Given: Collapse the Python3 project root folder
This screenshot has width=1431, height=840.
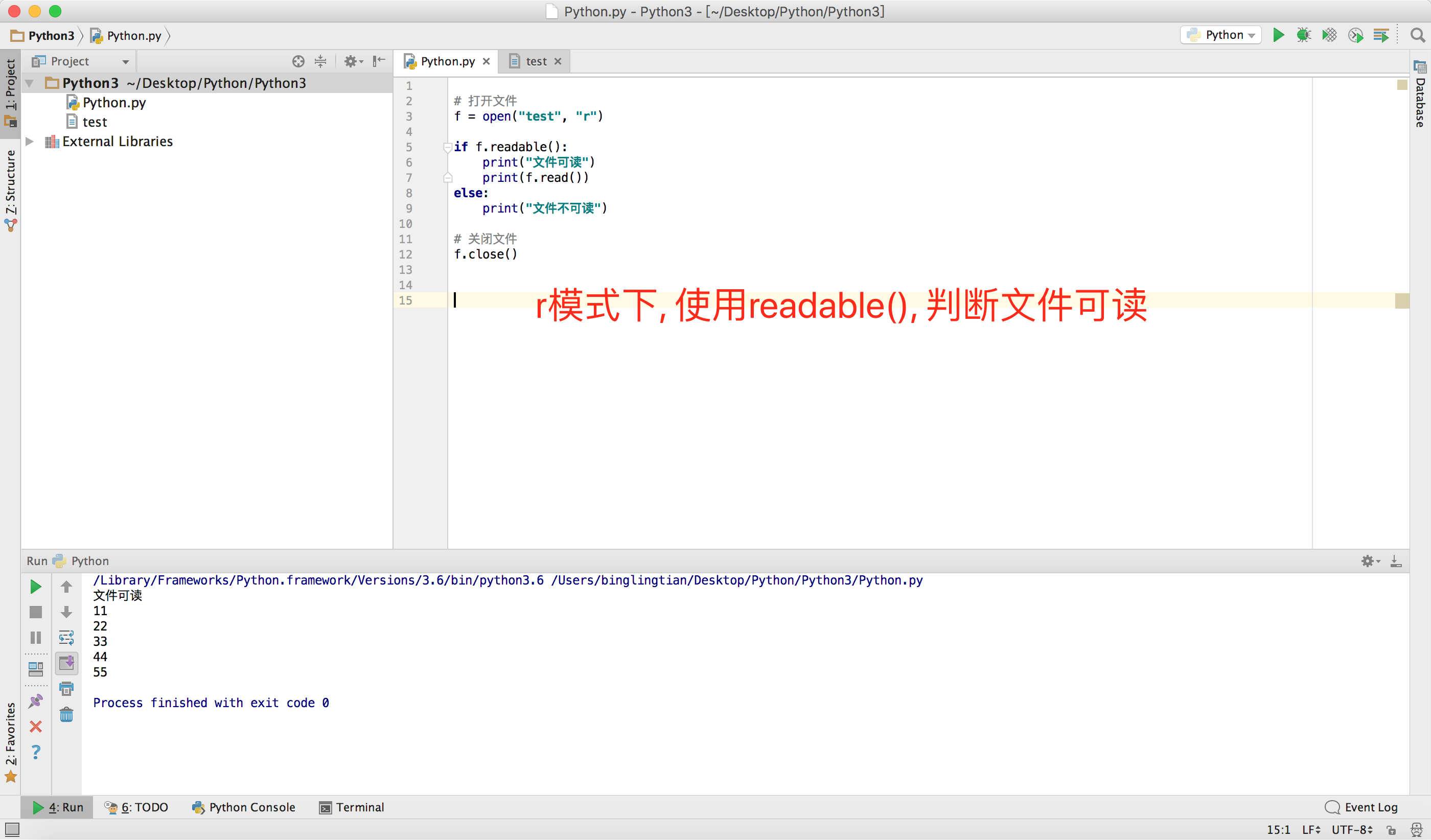Looking at the screenshot, I should (x=30, y=83).
